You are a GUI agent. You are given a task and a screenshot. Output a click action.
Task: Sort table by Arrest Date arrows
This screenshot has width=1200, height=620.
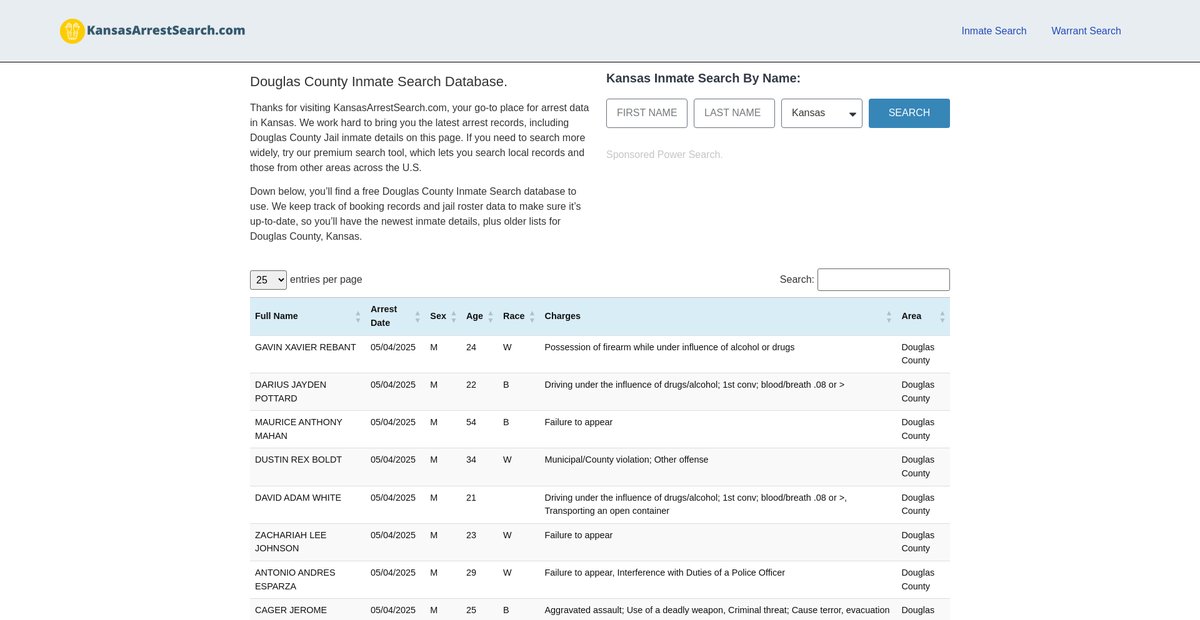[417, 316]
